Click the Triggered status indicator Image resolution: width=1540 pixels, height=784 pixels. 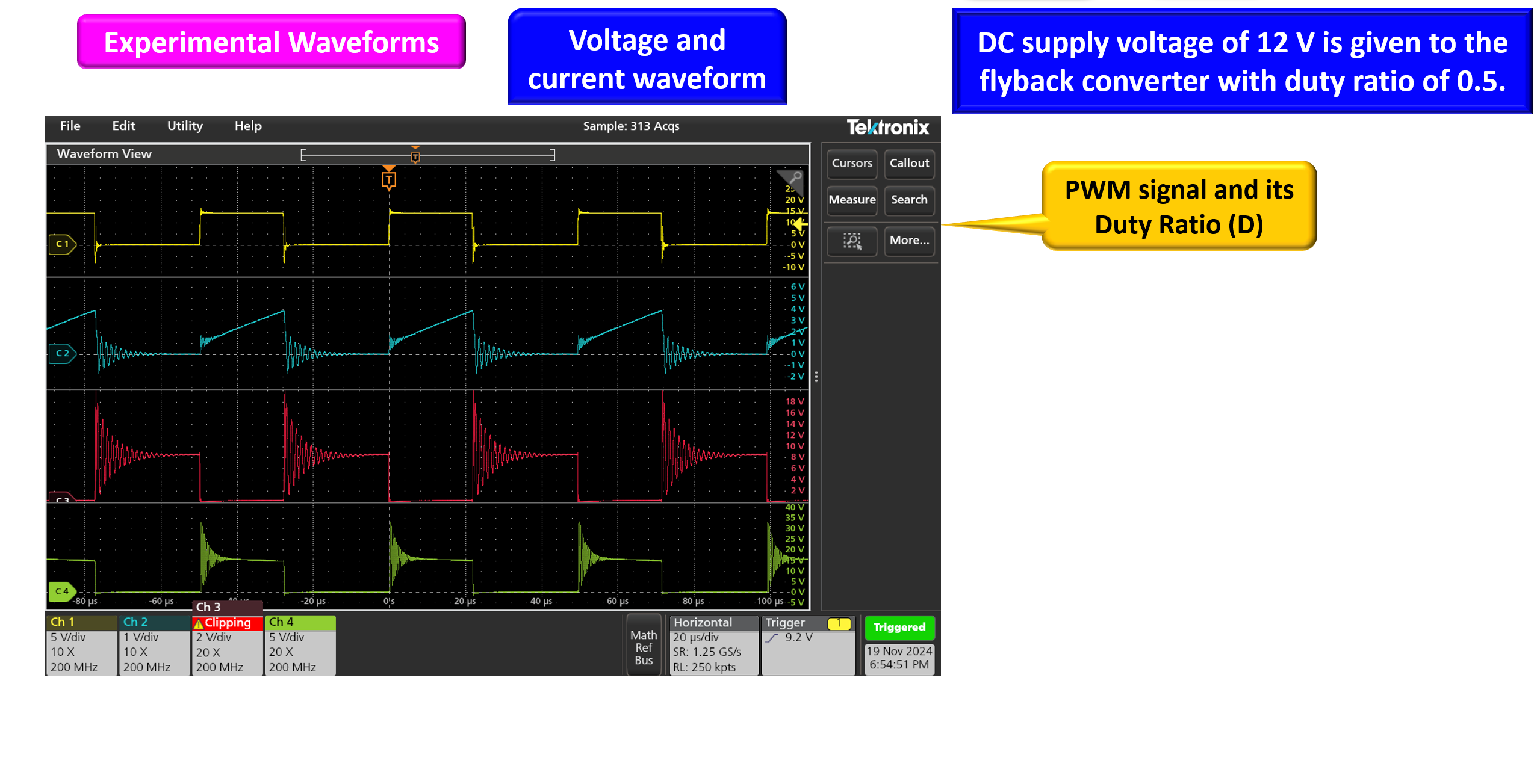[x=899, y=627]
